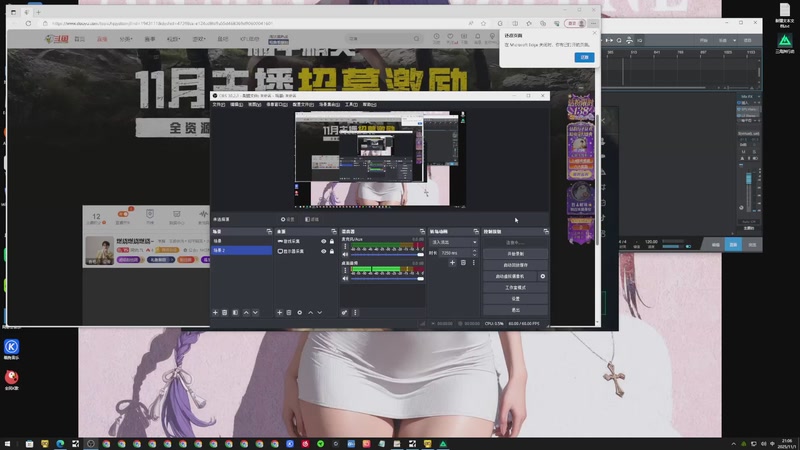Expand 游戏 dropdown in website navigation
This screenshot has height=450, width=800.
pyautogui.click(x=199, y=39)
